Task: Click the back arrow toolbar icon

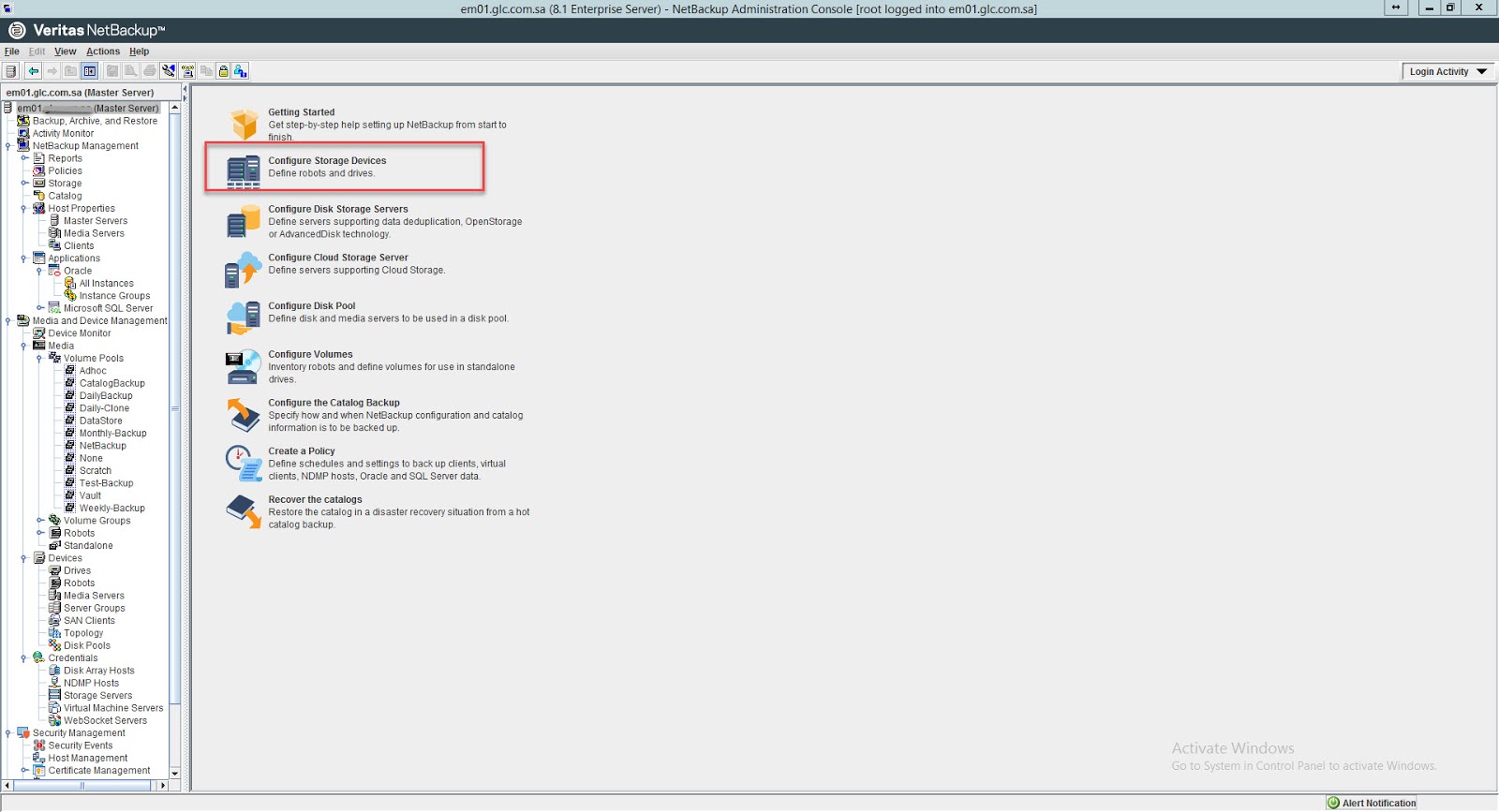Action: point(34,71)
